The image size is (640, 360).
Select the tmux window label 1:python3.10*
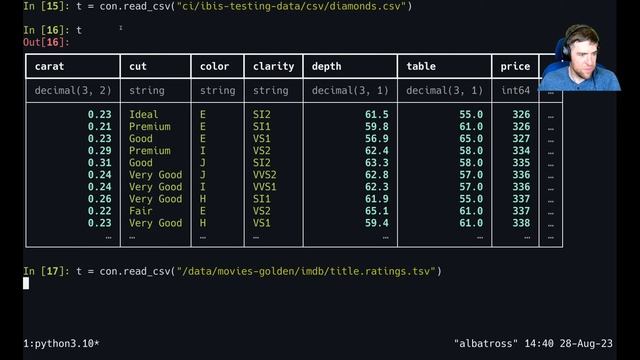(x=61, y=344)
